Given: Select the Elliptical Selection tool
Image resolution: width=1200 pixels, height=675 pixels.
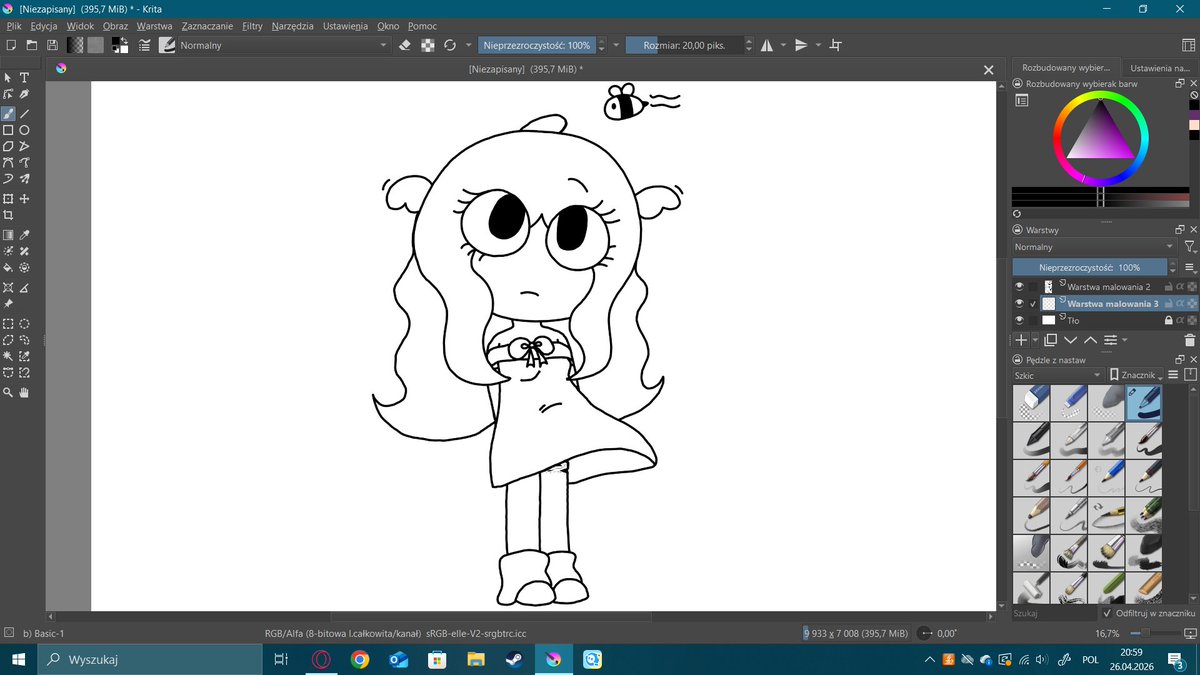Looking at the screenshot, I should point(24,324).
